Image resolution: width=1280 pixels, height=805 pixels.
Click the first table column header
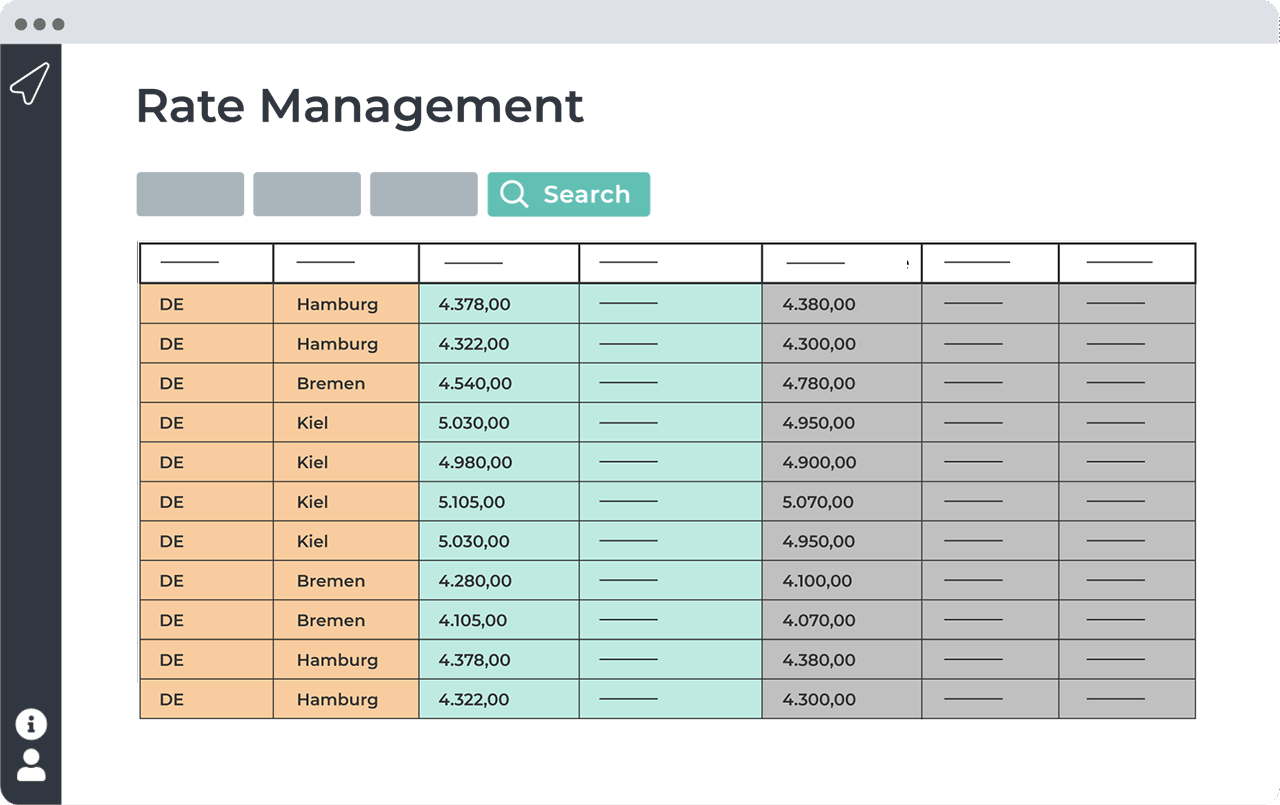[206, 263]
